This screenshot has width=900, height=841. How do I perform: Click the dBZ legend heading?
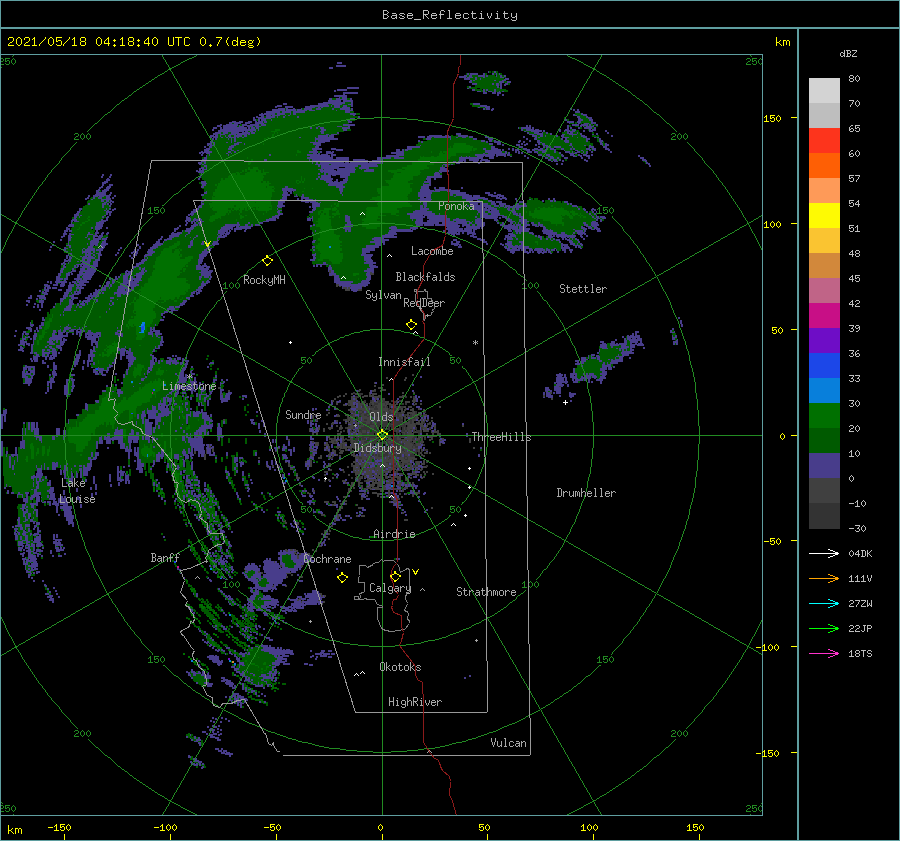pyautogui.click(x=848, y=54)
